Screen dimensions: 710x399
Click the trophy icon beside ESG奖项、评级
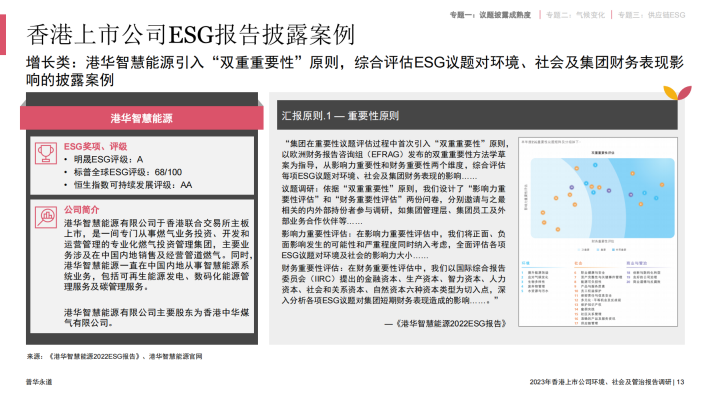coord(46,153)
